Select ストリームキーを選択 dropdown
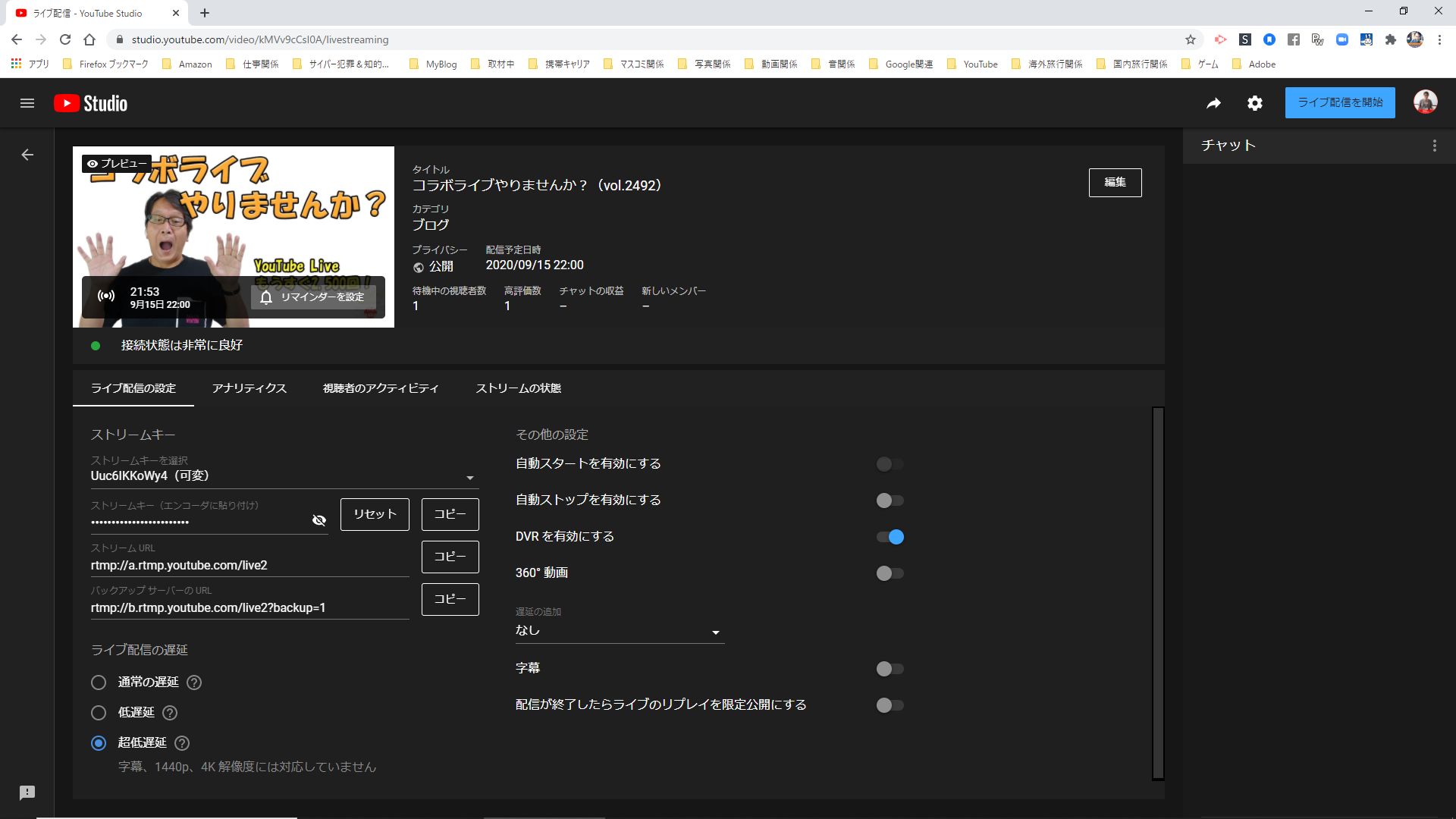The height and width of the screenshot is (819, 1456). [x=283, y=475]
